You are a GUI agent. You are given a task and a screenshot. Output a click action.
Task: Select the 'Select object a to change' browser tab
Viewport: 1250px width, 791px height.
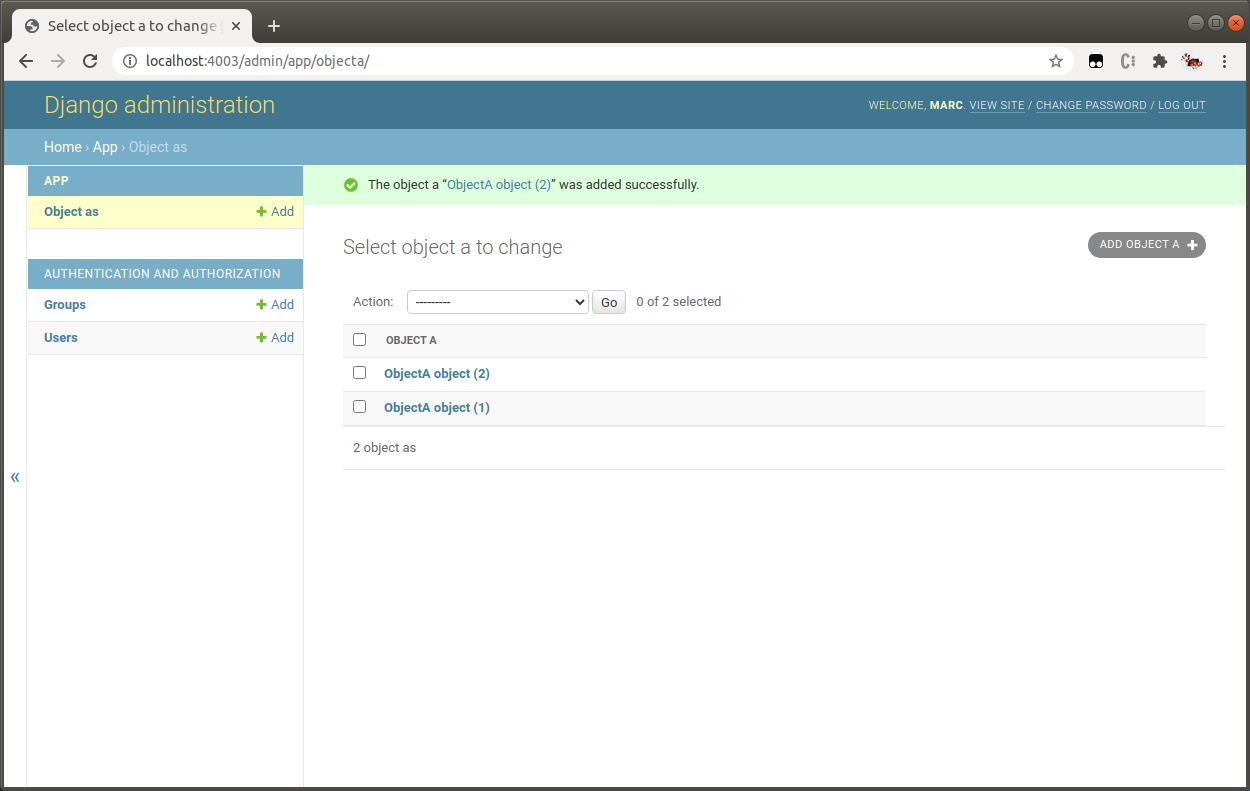(x=132, y=26)
